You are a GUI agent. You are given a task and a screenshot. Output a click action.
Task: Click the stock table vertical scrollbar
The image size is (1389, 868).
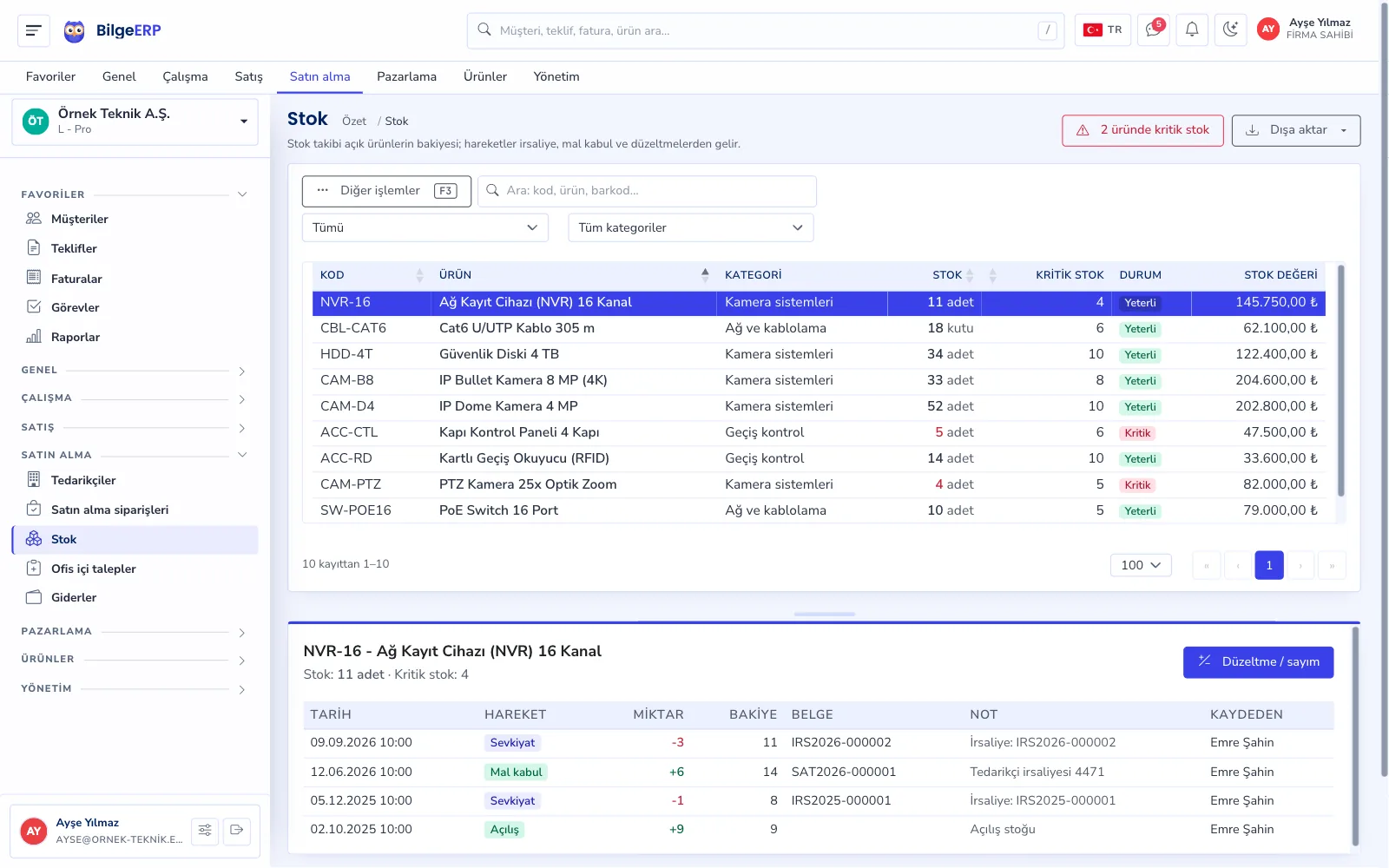tap(1341, 380)
